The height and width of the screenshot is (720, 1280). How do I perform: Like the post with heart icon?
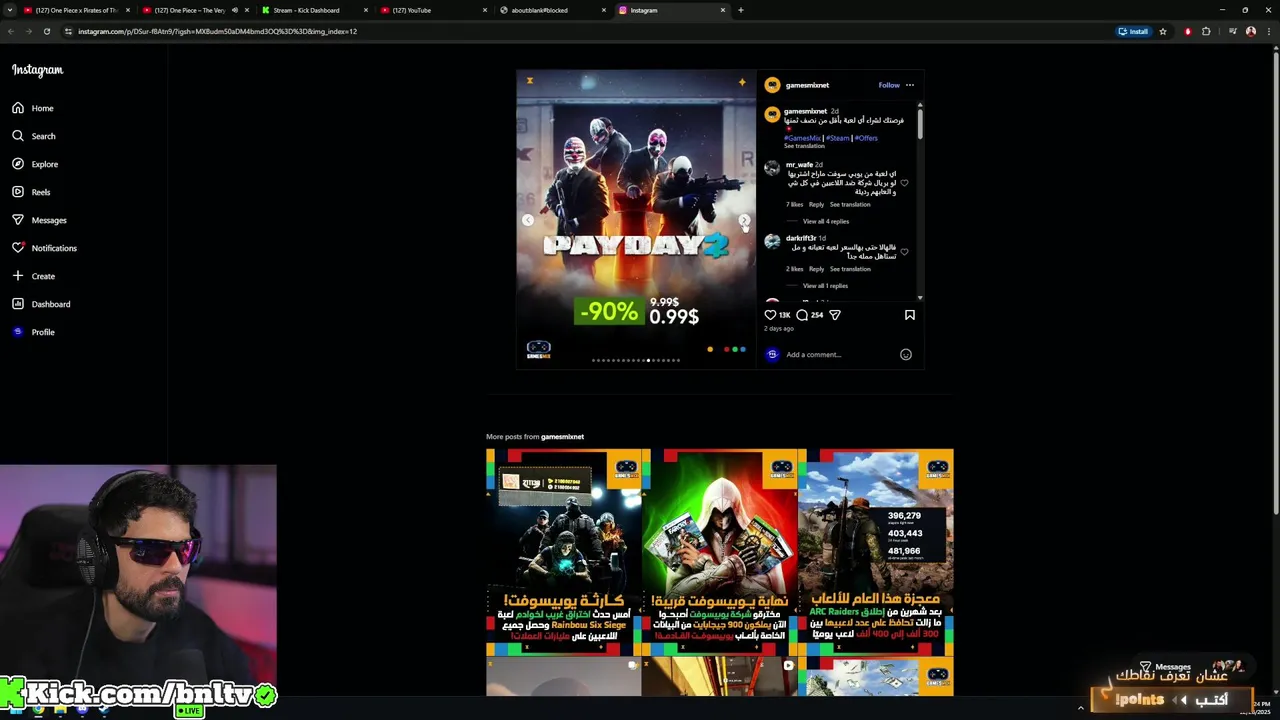pos(771,315)
